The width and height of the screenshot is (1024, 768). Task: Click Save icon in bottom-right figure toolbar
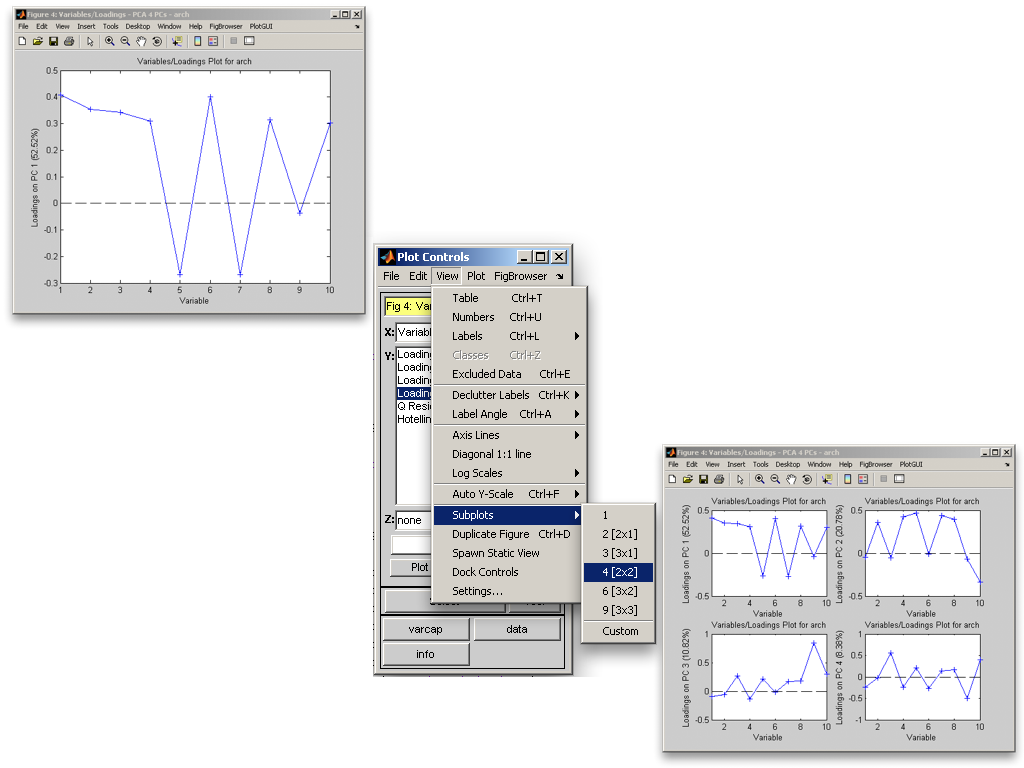pos(703,479)
